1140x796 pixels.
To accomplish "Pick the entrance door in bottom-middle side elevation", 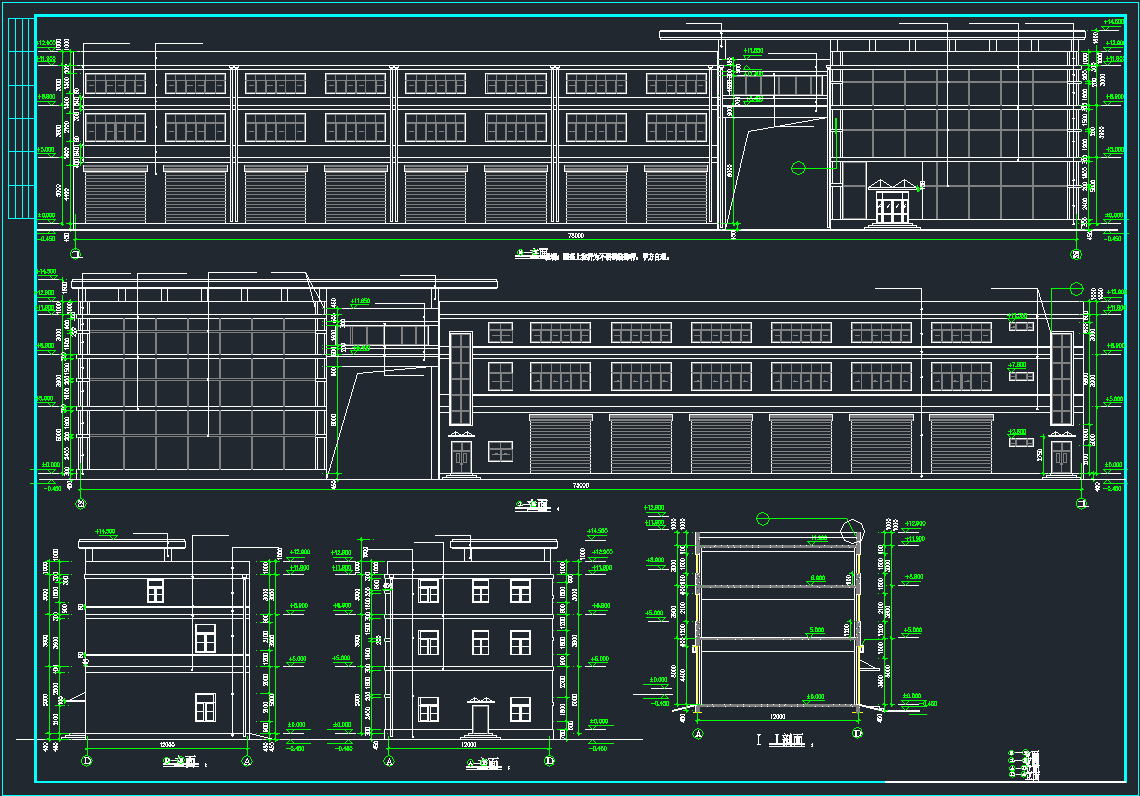I will tap(479, 717).
